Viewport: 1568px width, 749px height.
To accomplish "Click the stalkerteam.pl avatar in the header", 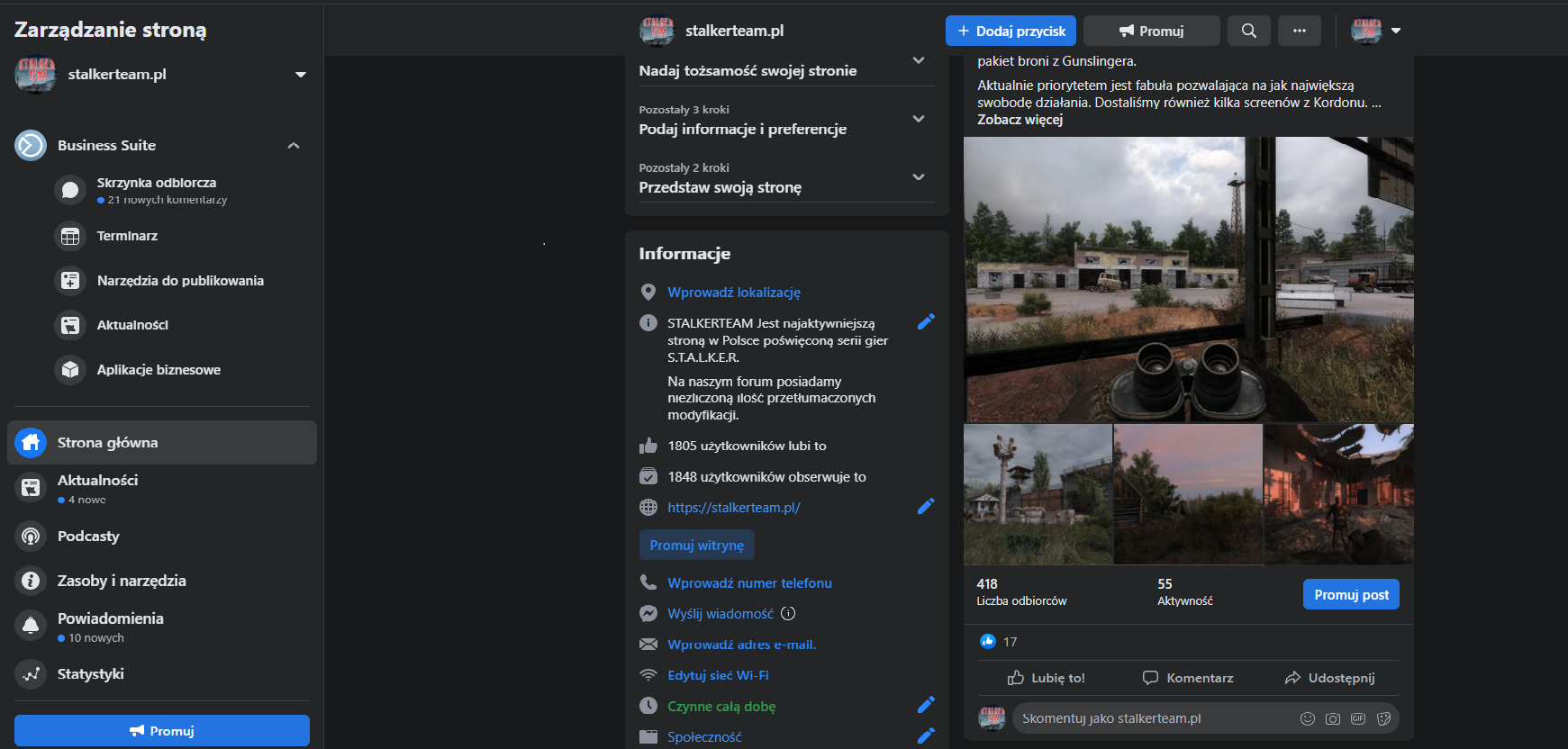I will (x=657, y=31).
